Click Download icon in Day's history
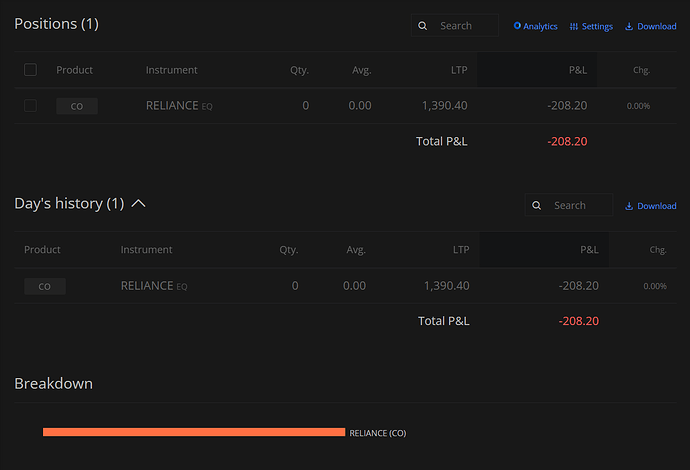The width and height of the screenshot is (690, 470). pyautogui.click(x=629, y=206)
